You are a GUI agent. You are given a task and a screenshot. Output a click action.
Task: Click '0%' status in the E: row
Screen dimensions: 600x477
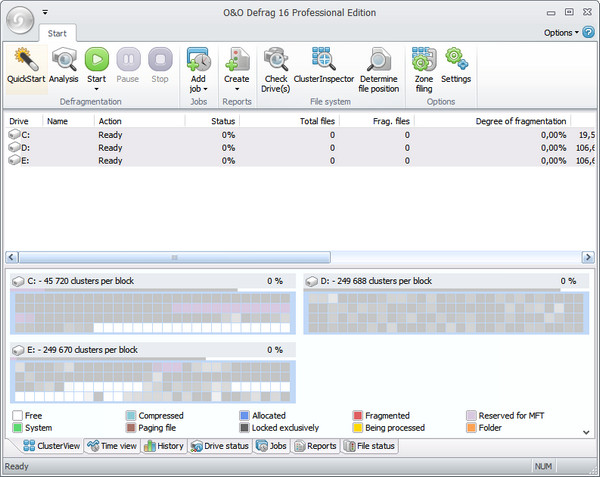point(228,161)
